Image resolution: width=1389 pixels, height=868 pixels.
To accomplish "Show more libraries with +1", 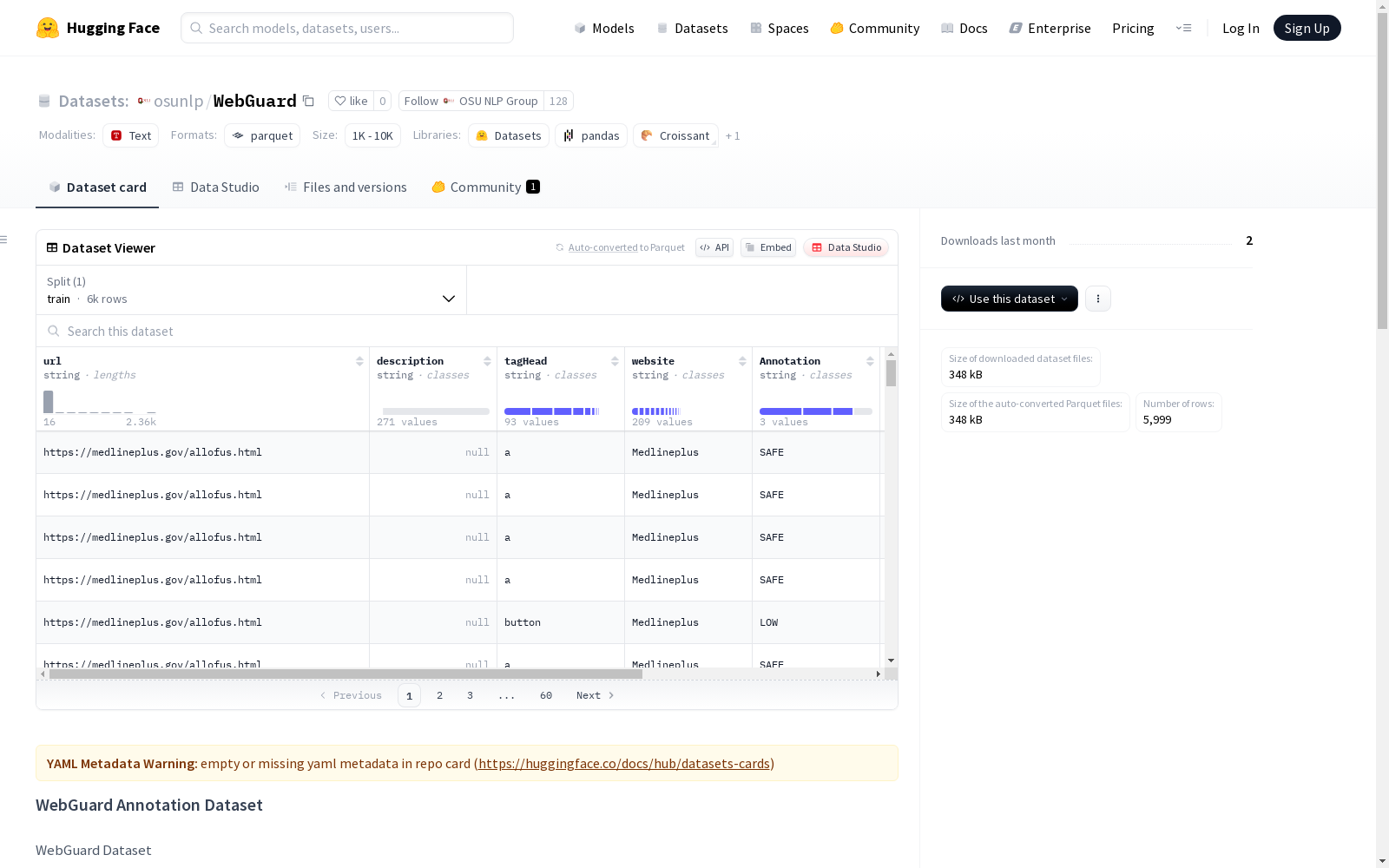I will click(733, 135).
